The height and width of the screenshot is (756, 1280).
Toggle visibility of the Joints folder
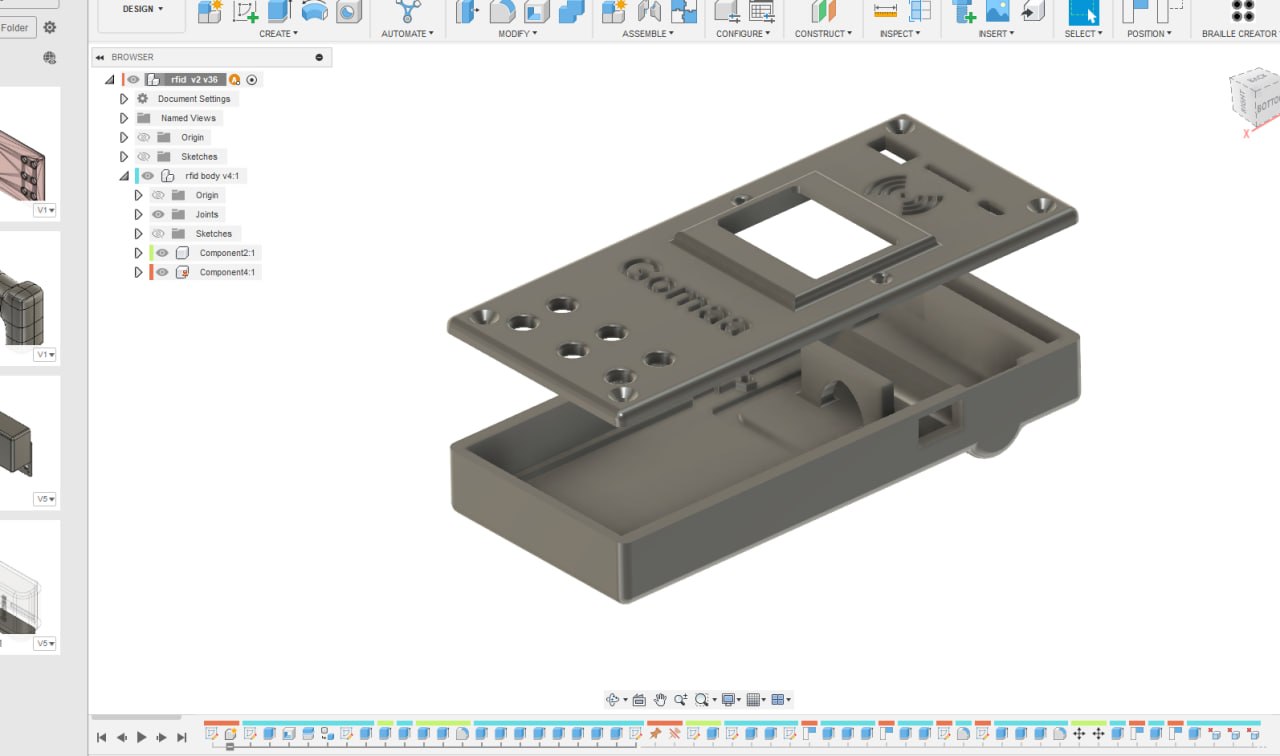click(x=158, y=214)
